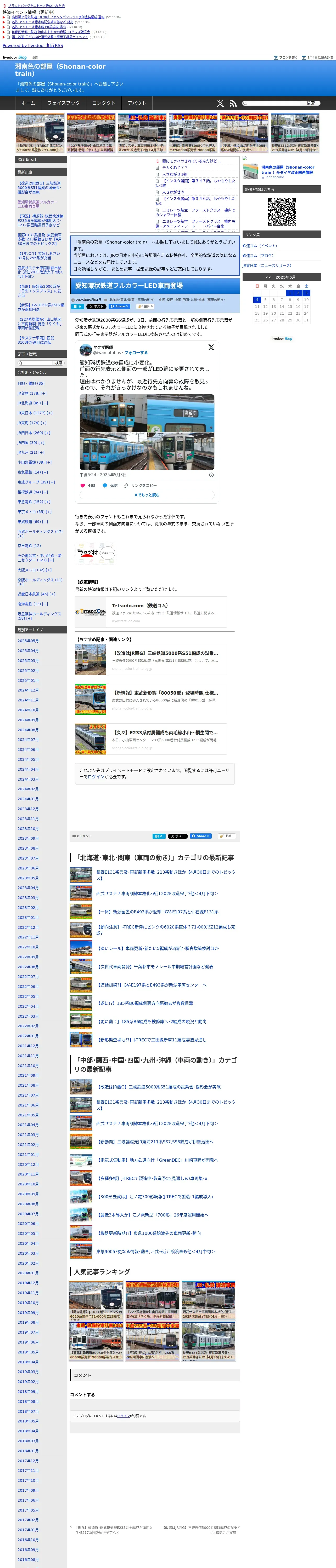Open the X (Twitter) icon in navigation bar
The height and width of the screenshot is (1568, 336).
(x=220, y=103)
